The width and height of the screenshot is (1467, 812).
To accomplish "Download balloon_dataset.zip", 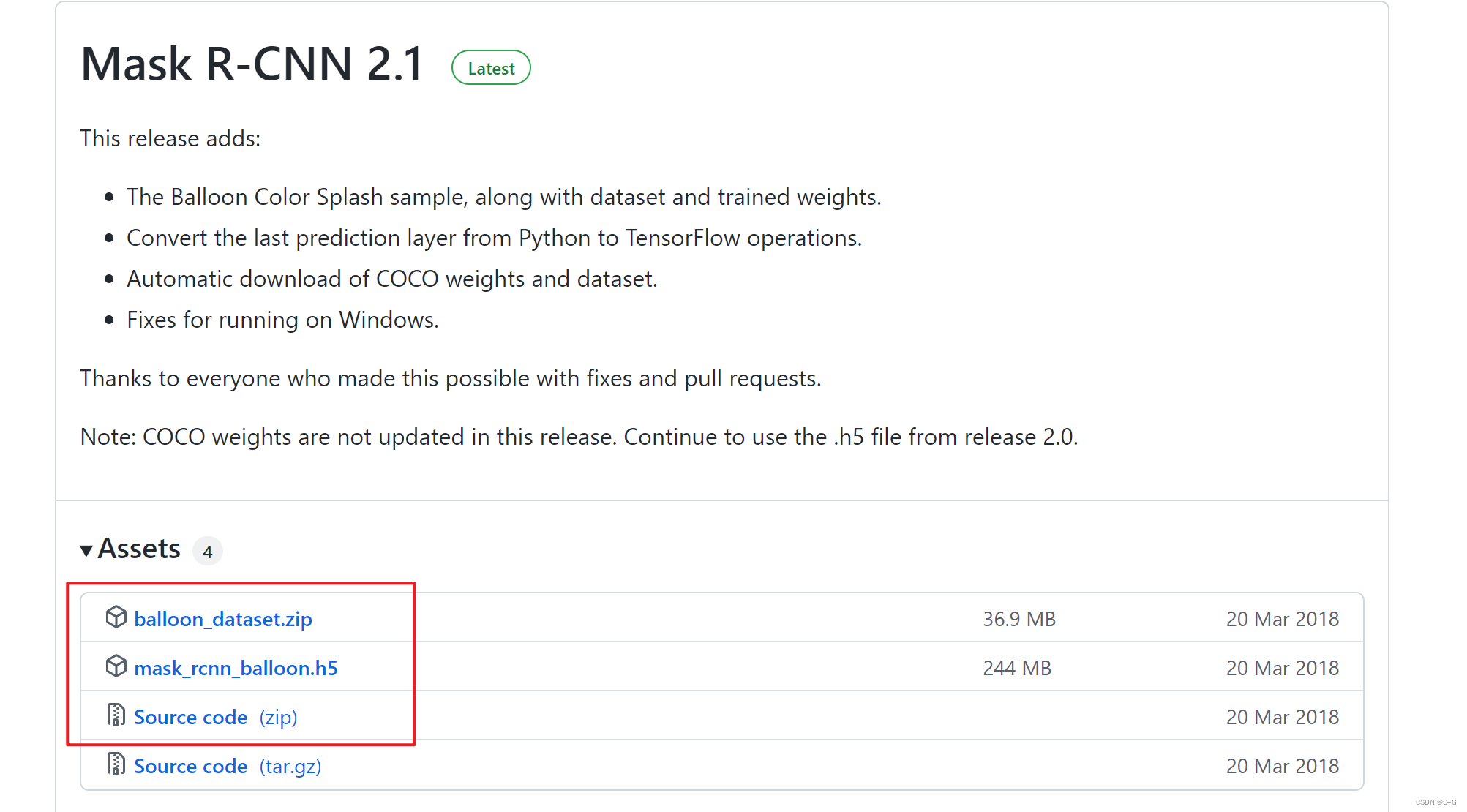I will [x=223, y=620].
